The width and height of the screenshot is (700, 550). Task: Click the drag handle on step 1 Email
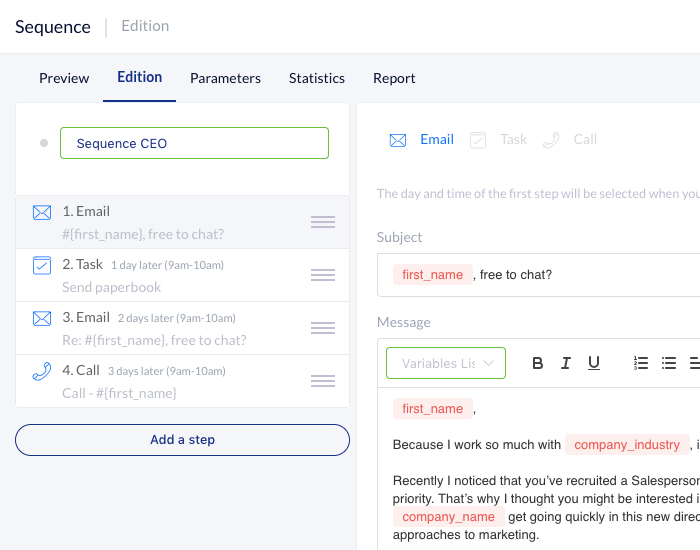322,222
